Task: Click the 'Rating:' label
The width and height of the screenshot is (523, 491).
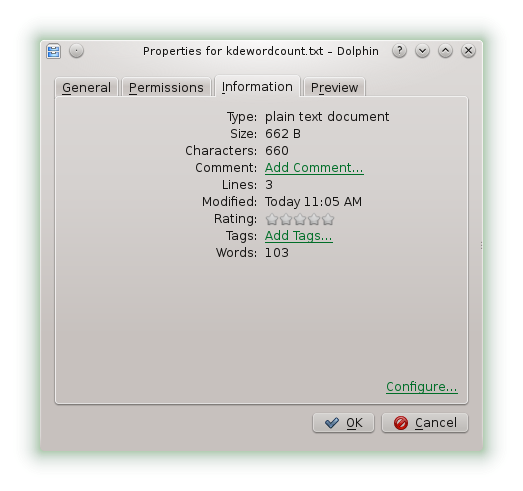Action: (235, 219)
